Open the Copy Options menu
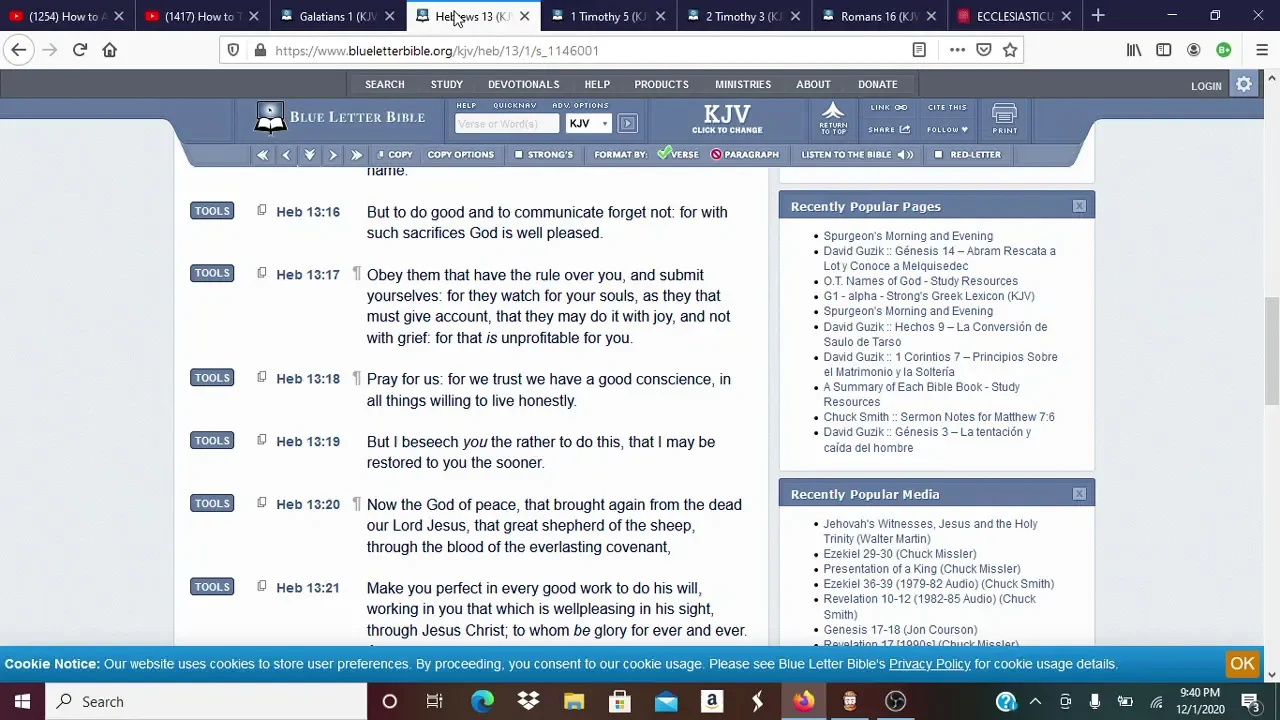Screen dimensions: 1280x720 461,155
